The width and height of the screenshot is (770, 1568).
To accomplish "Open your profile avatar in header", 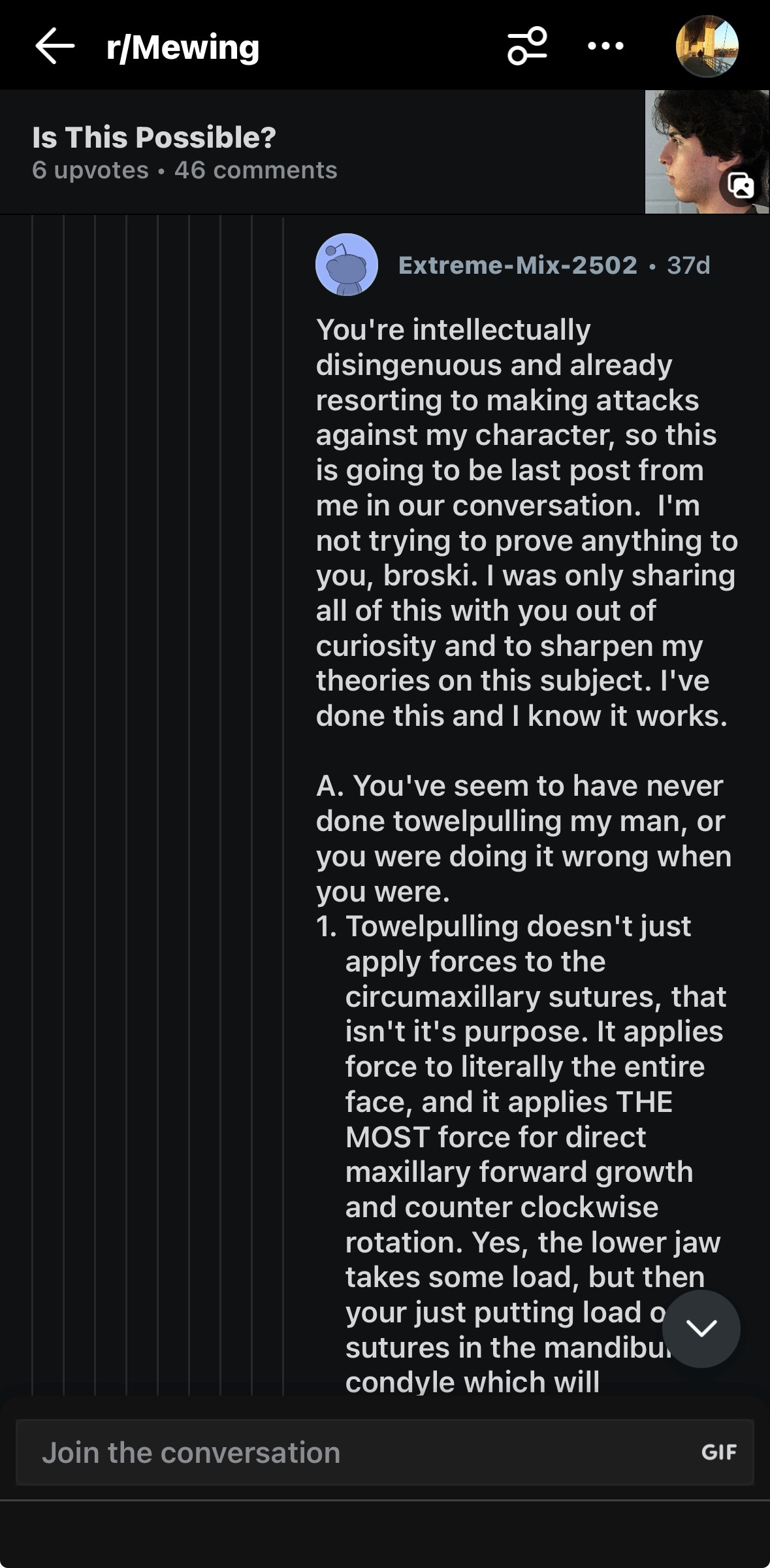I will (x=707, y=46).
